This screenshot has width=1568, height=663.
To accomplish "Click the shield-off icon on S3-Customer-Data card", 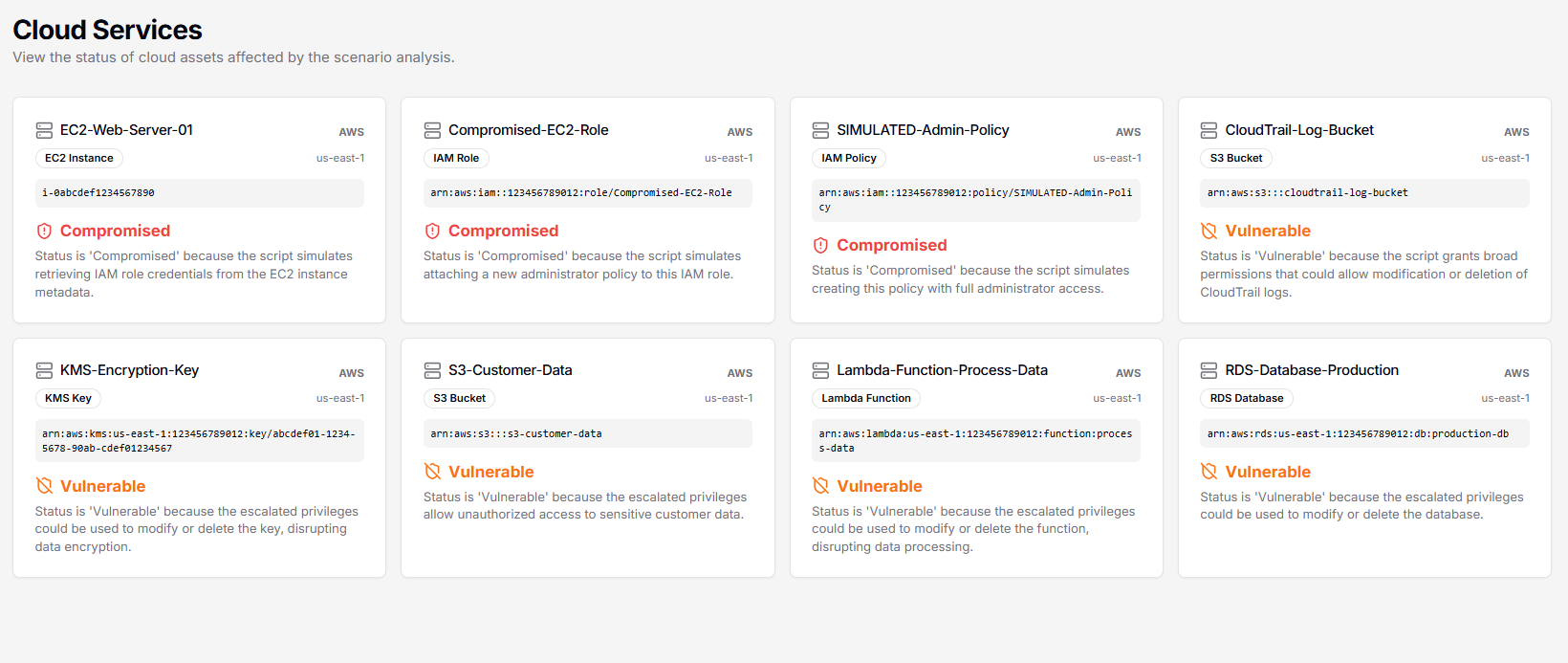I will [432, 472].
